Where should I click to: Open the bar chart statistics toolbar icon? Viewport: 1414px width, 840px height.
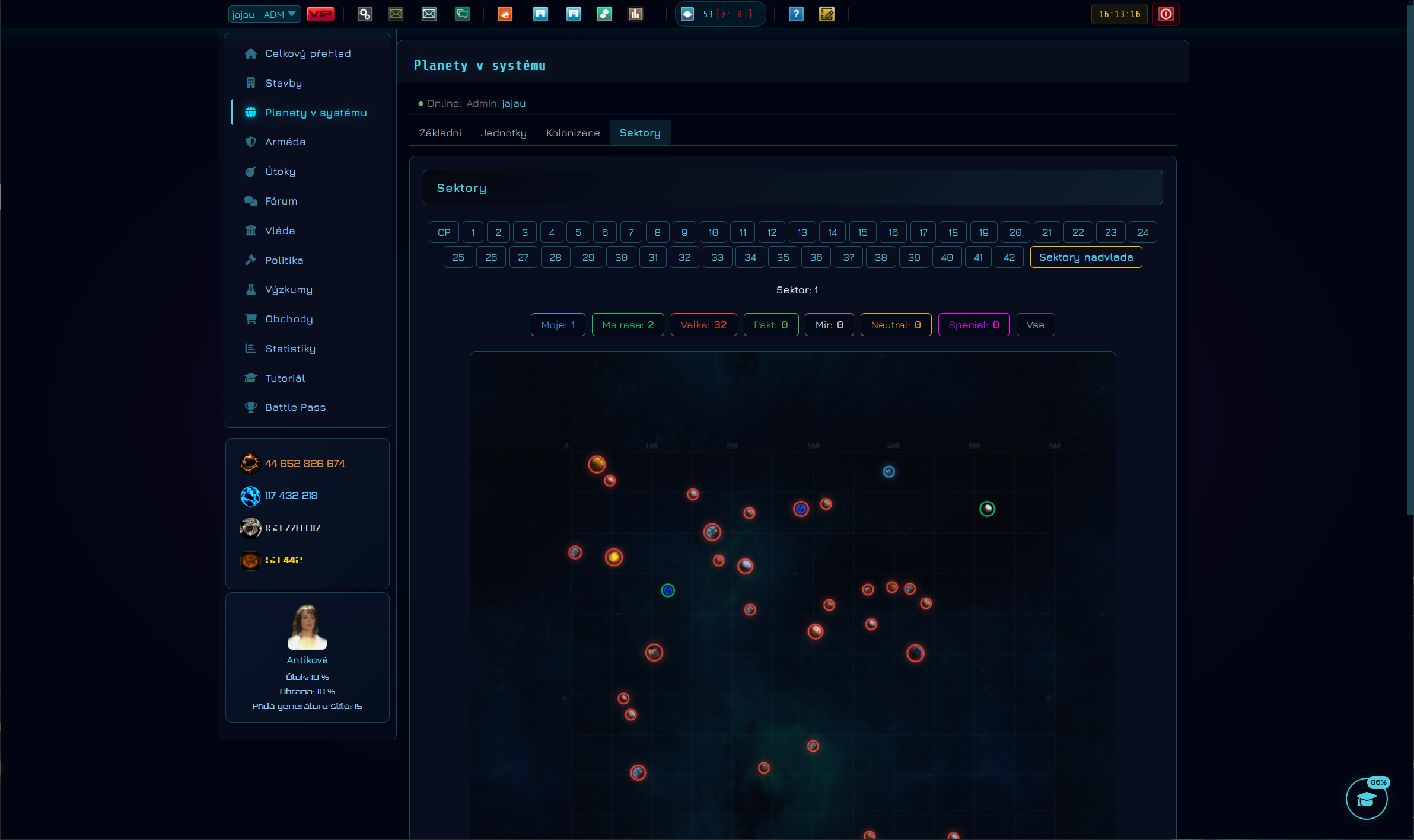tap(635, 14)
